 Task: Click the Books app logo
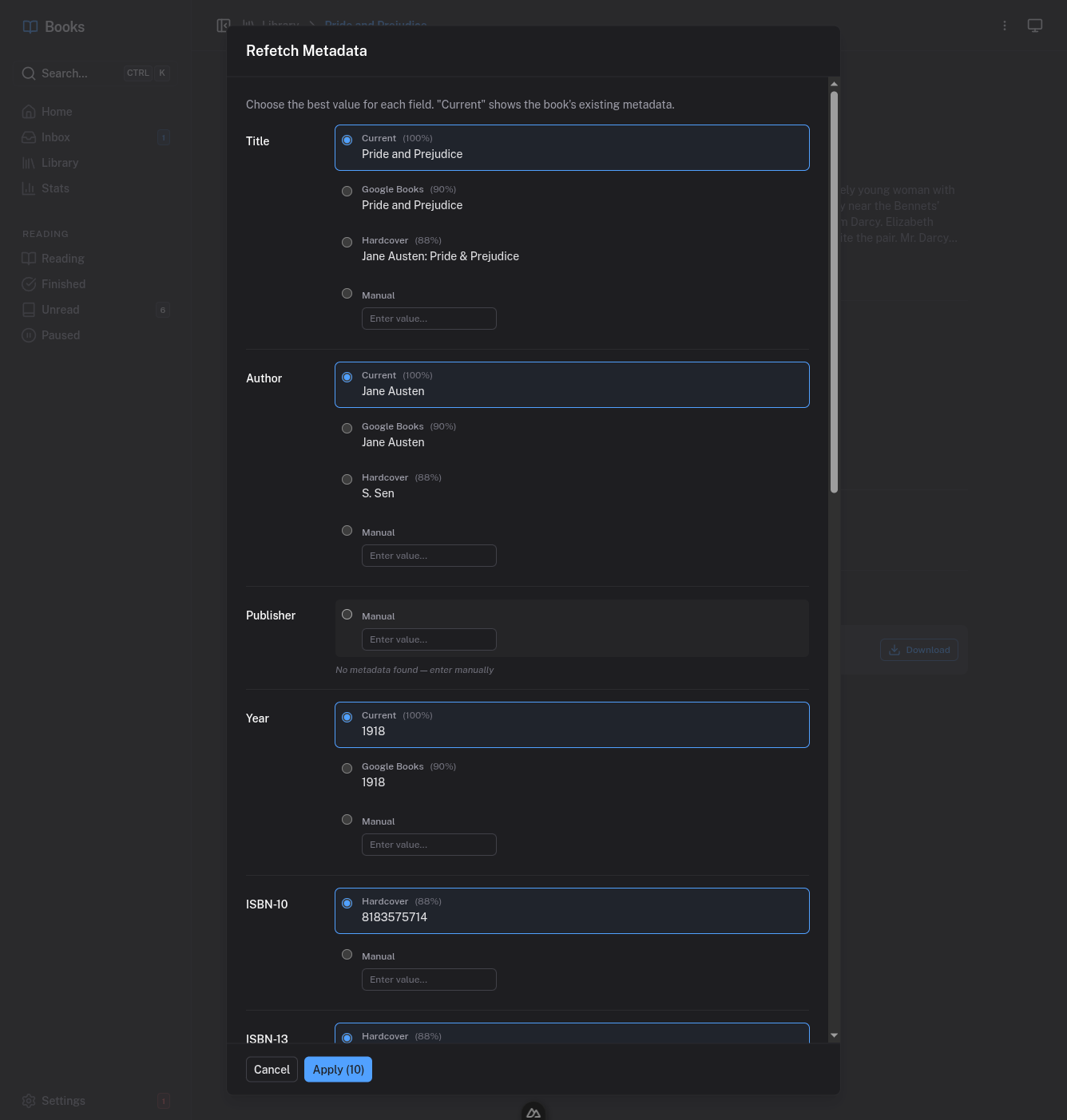click(x=53, y=26)
